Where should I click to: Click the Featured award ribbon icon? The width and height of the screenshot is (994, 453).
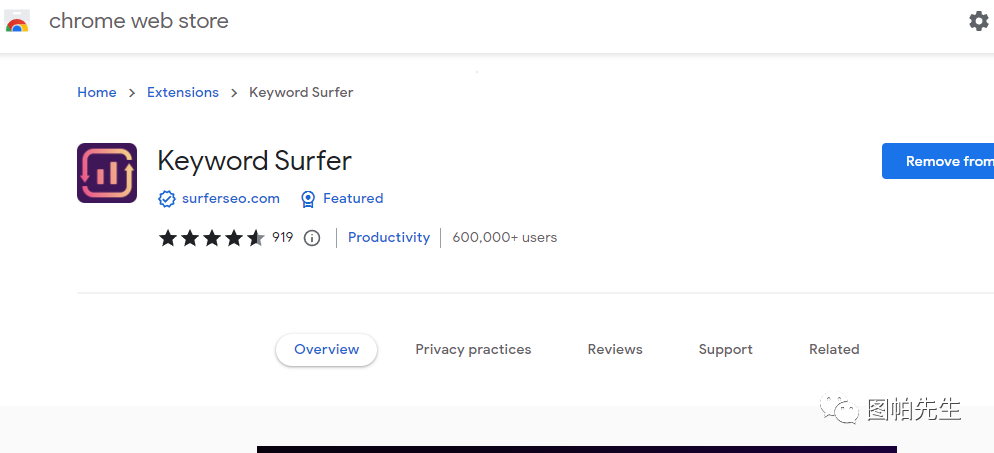(x=307, y=199)
